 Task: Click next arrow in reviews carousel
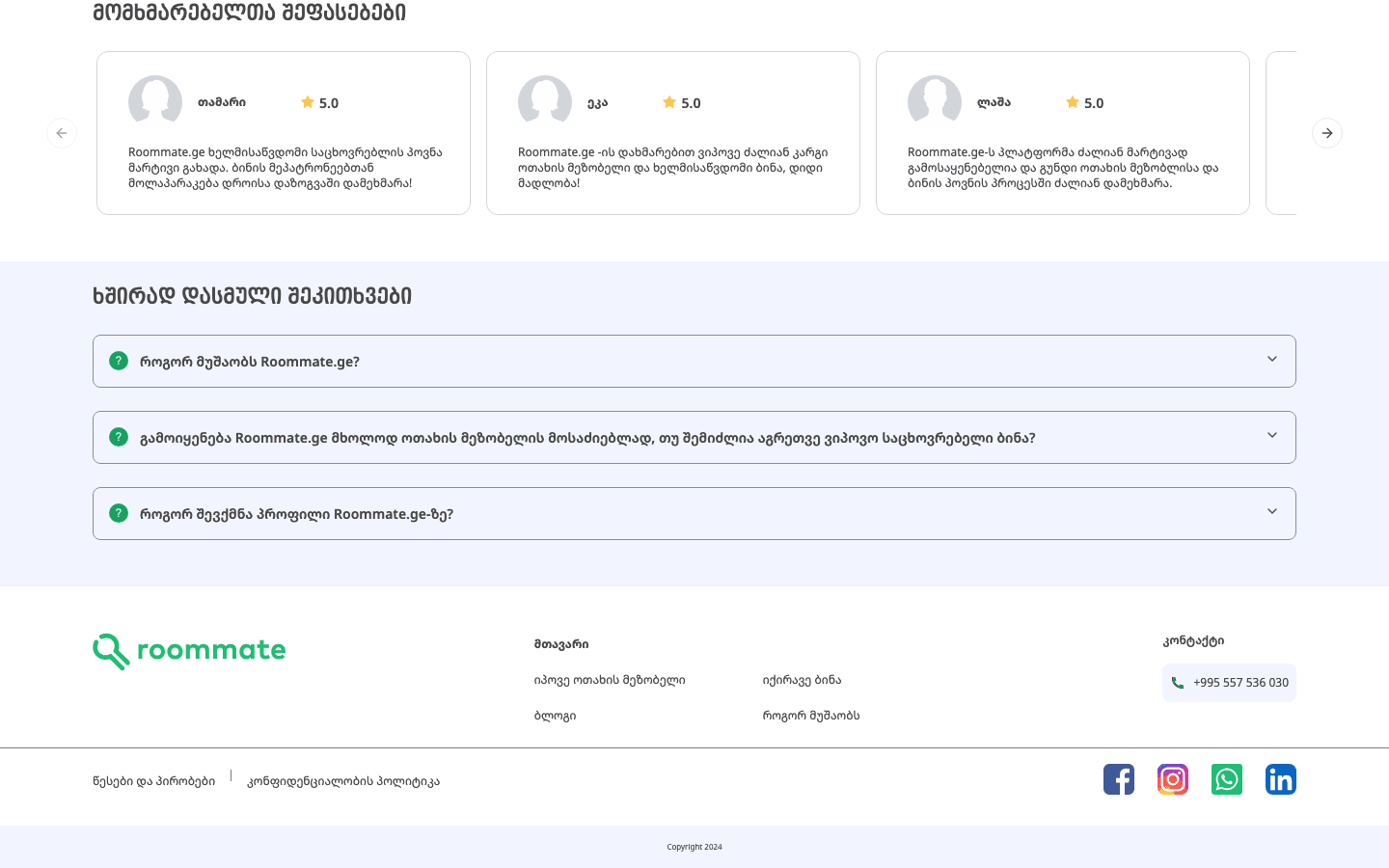1327,133
